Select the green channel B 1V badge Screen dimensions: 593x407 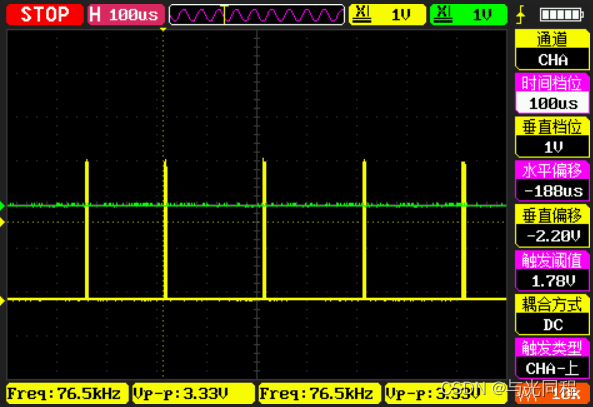(469, 15)
